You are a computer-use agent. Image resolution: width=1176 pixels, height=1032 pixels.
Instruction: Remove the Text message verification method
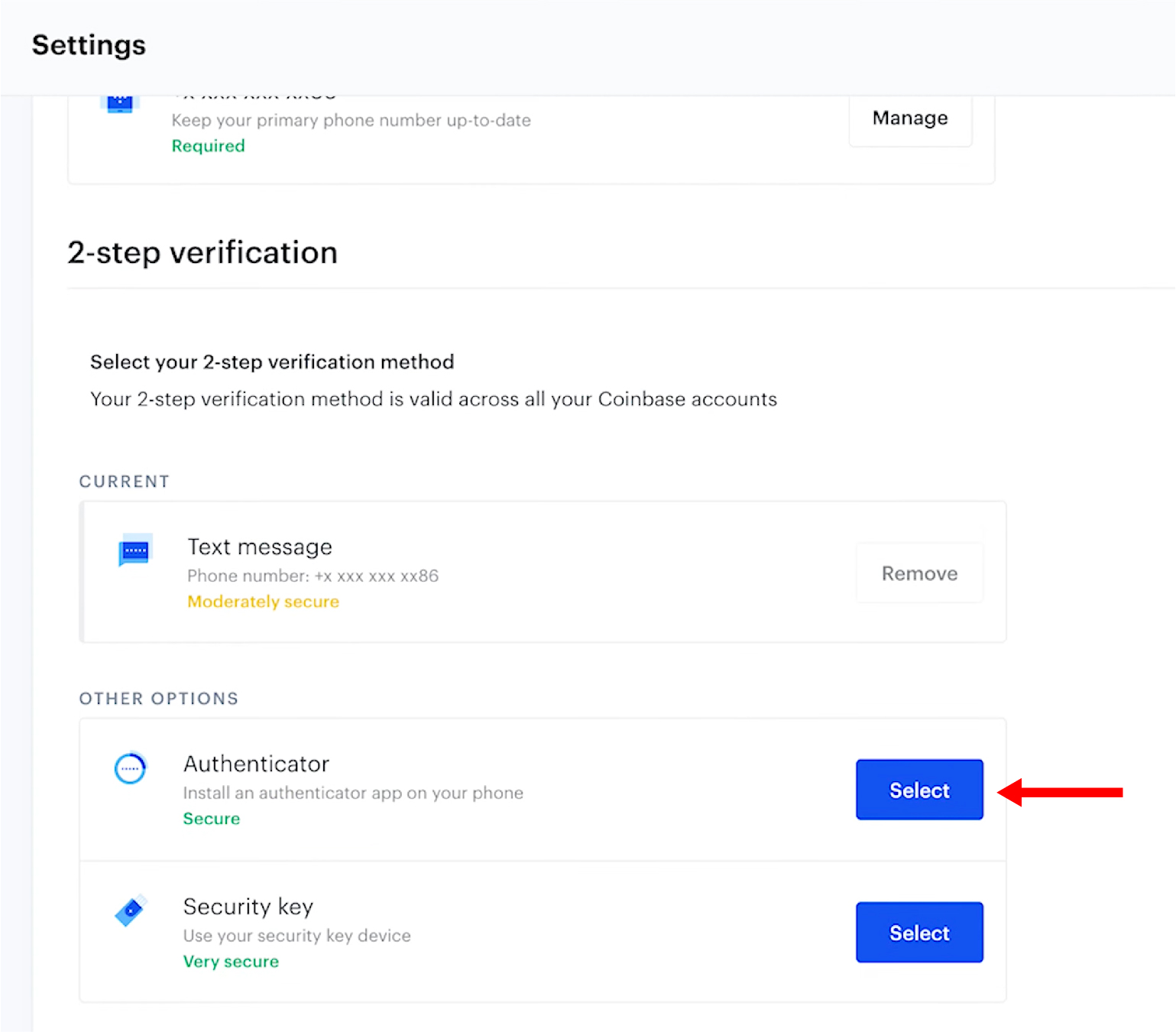point(919,573)
